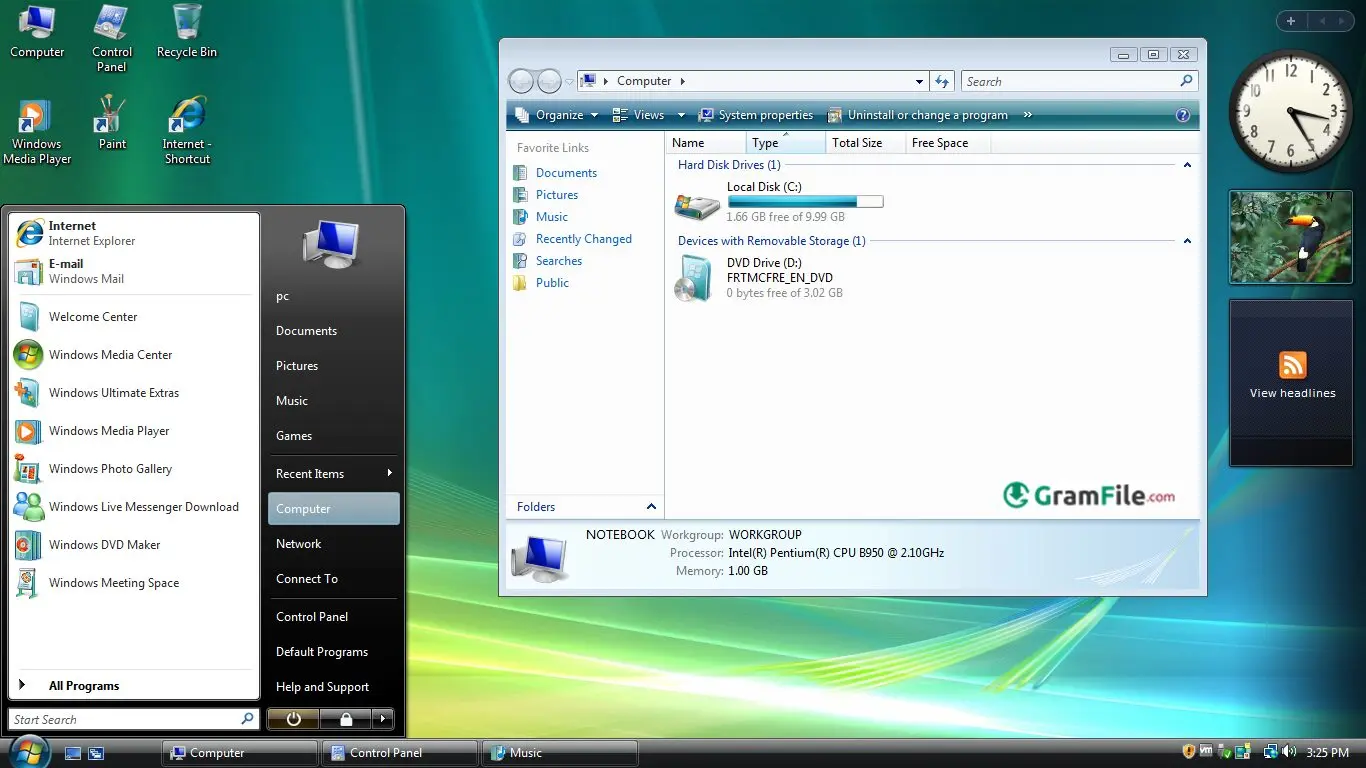Screen dimensions: 1366x768
Task: Select the DVD Drive (D:) icon
Action: pyautogui.click(x=693, y=279)
